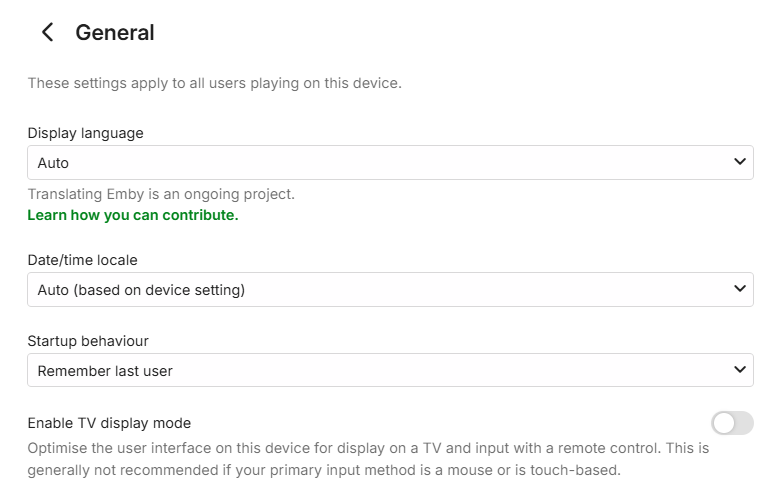Click the Startup behaviour label
This screenshot has height=489, width=776.
[88, 341]
